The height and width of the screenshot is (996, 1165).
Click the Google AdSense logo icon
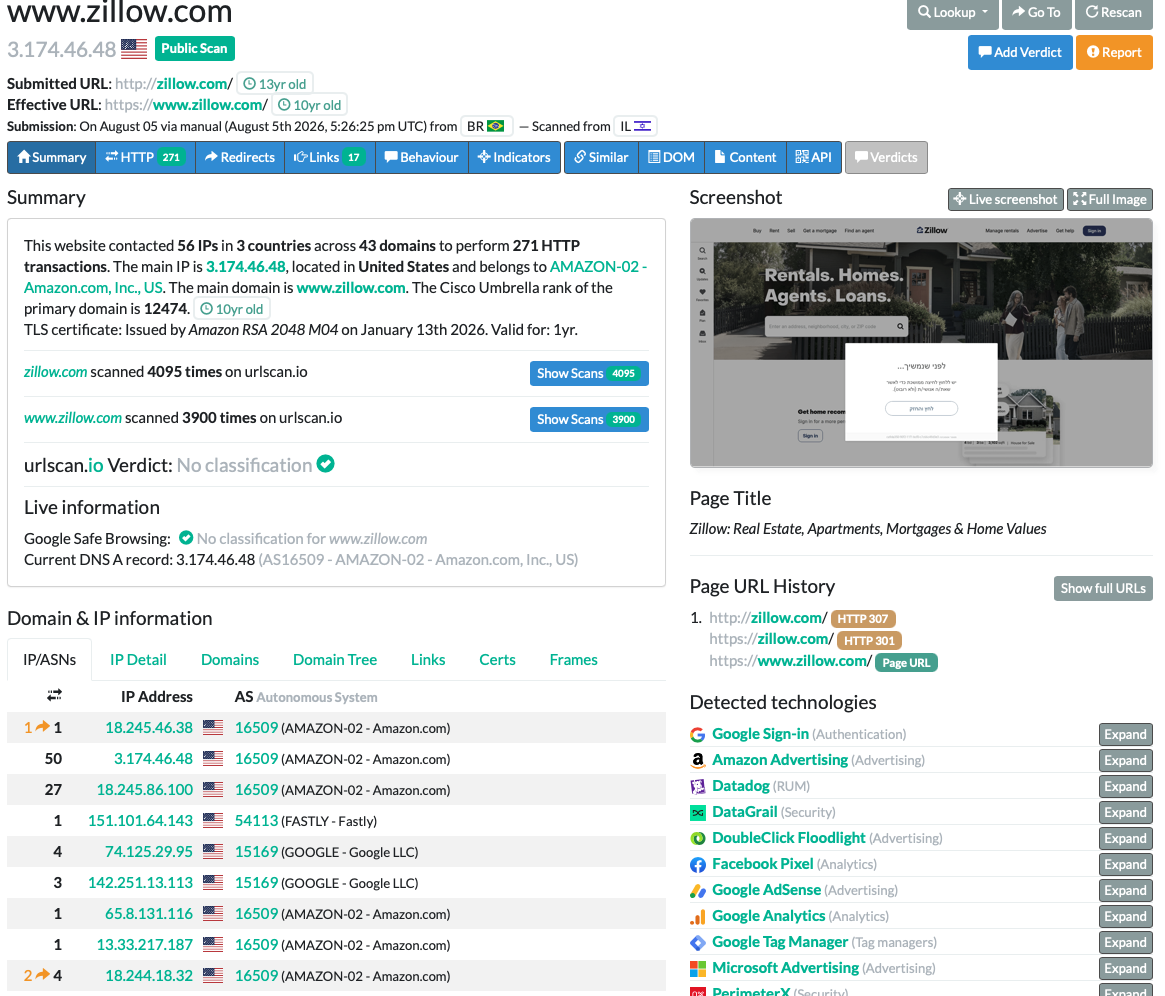(698, 891)
